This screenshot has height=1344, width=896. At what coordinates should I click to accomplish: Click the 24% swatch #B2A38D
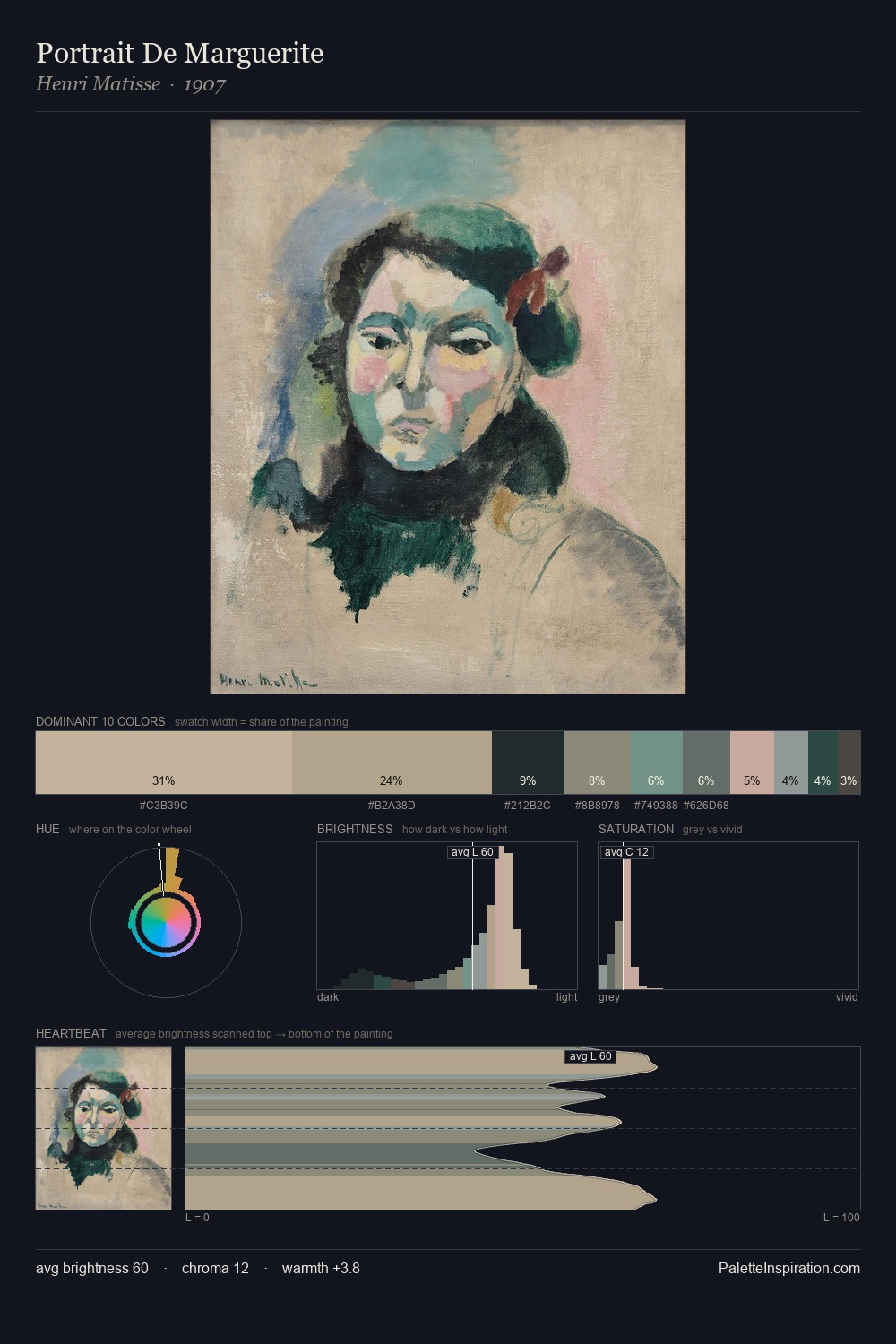[x=392, y=762]
